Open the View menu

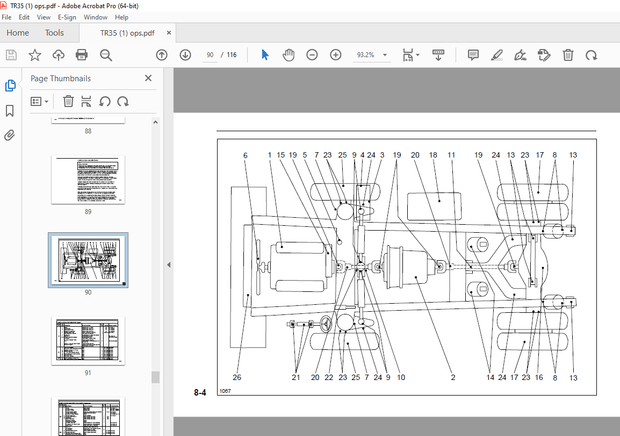click(43, 17)
